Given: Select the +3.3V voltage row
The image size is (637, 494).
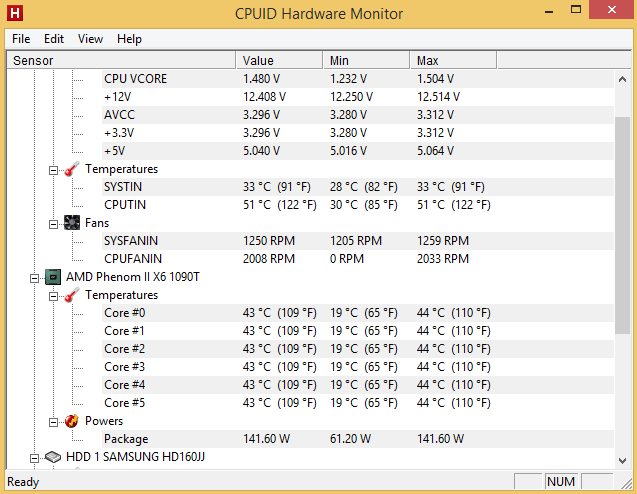Looking at the screenshot, I should [x=358, y=133].
